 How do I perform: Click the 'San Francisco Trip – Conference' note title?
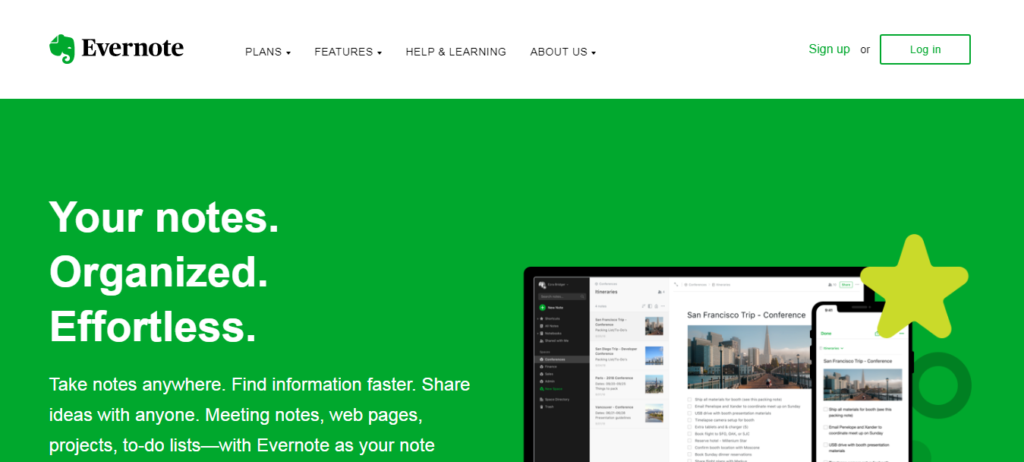pyautogui.click(x=746, y=315)
